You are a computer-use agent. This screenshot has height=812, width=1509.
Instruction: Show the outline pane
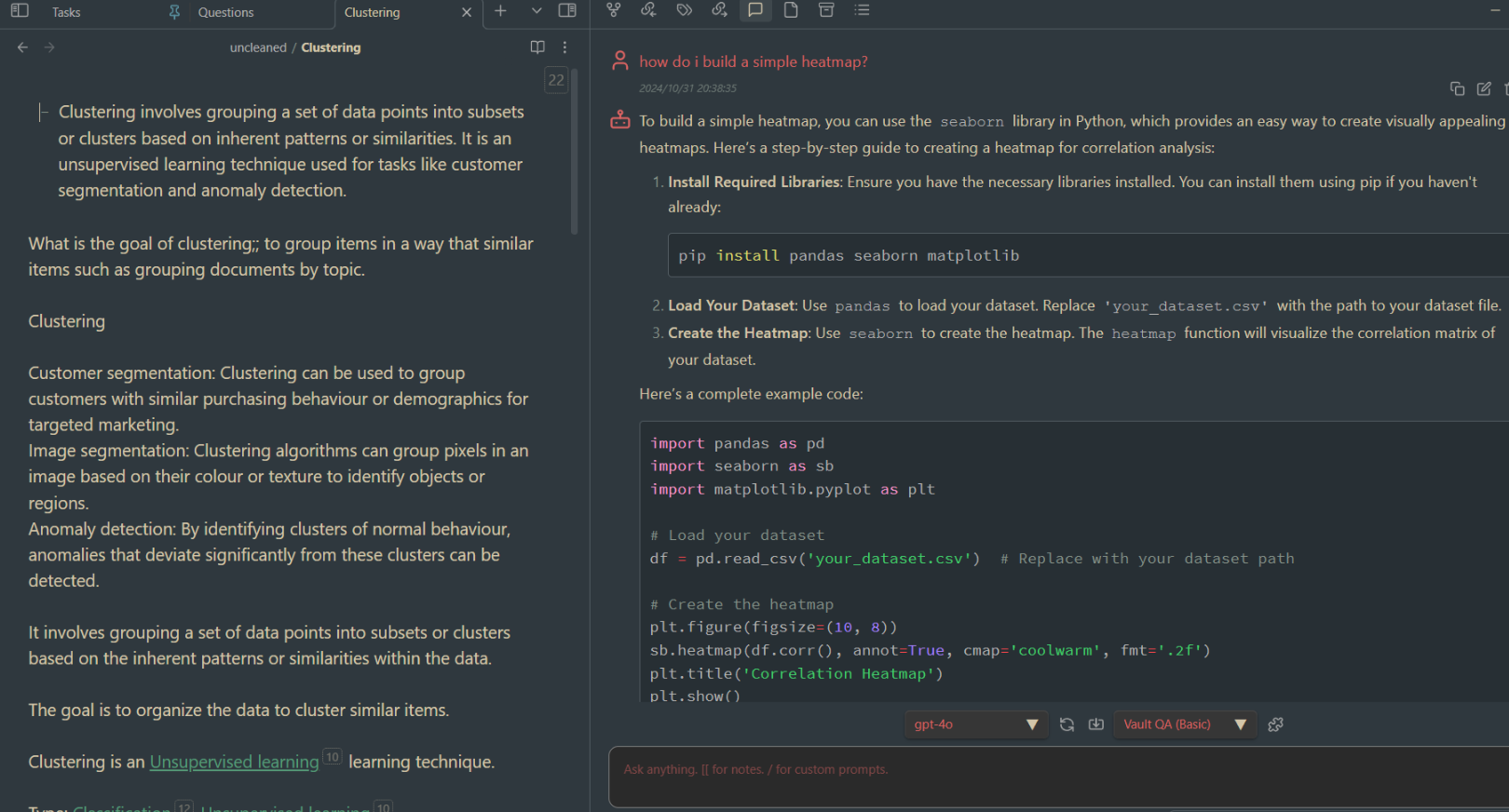coord(862,10)
